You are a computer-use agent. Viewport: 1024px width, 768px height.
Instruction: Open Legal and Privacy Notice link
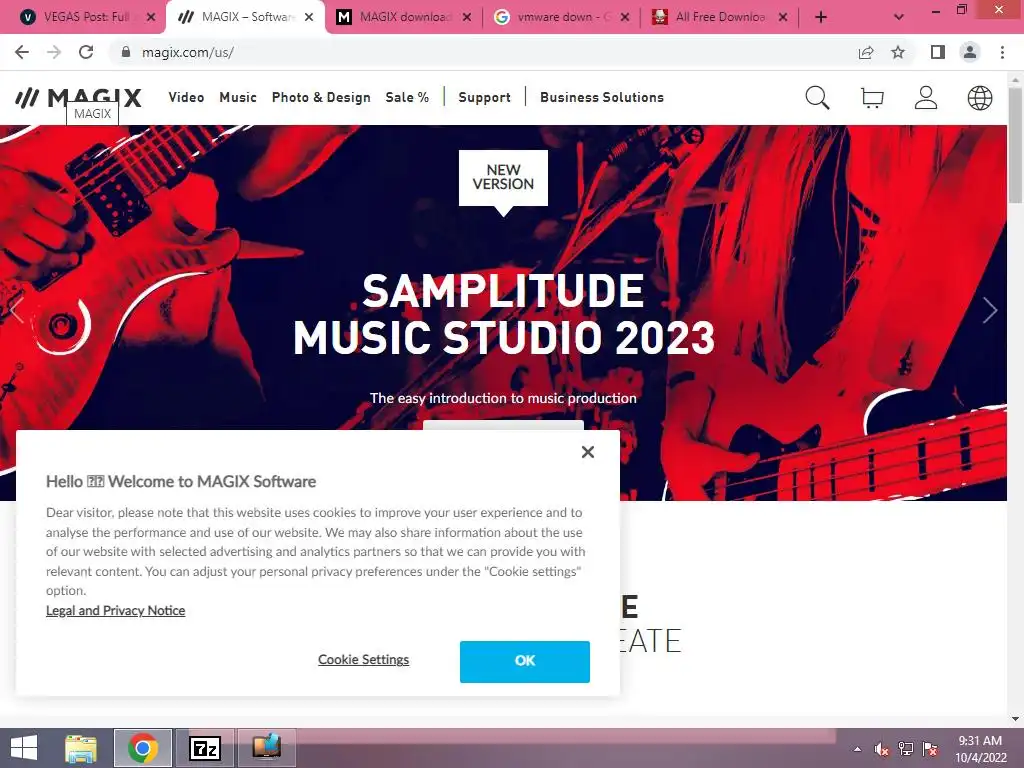116,611
